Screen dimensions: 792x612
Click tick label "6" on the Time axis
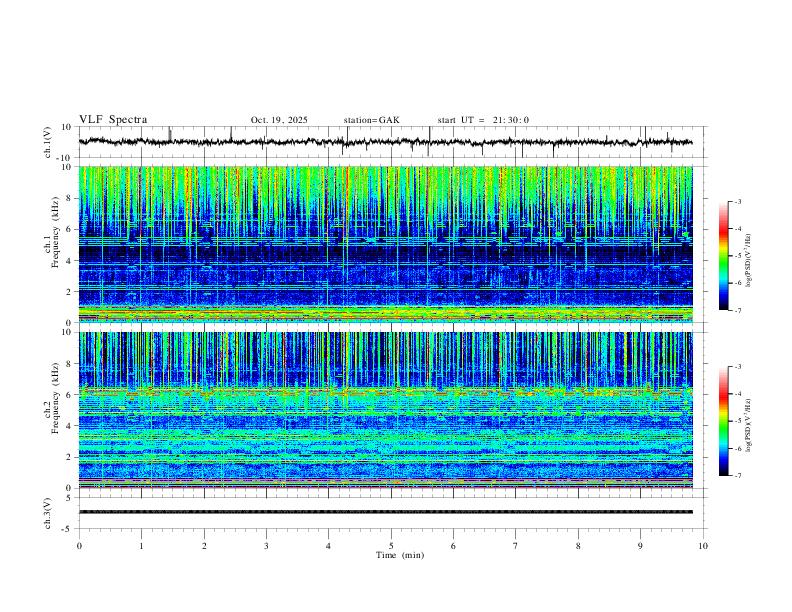point(453,546)
